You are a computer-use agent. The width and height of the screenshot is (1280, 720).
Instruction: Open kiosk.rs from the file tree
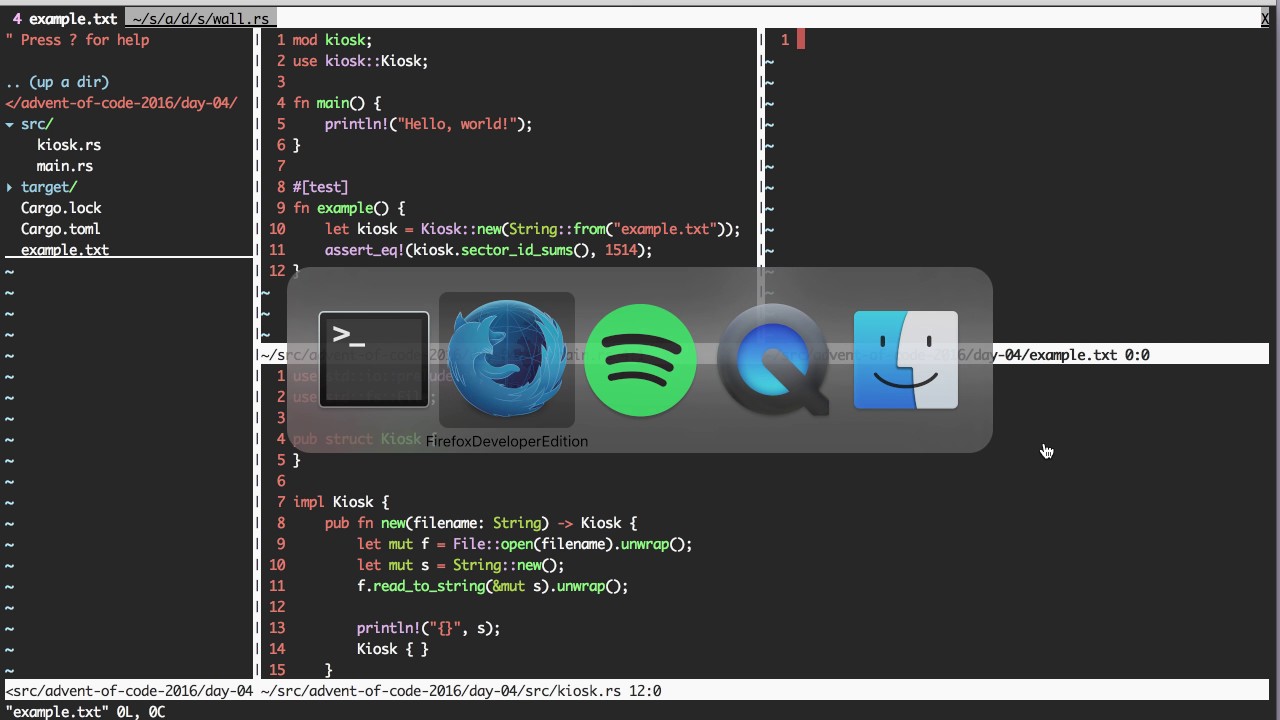click(x=69, y=145)
